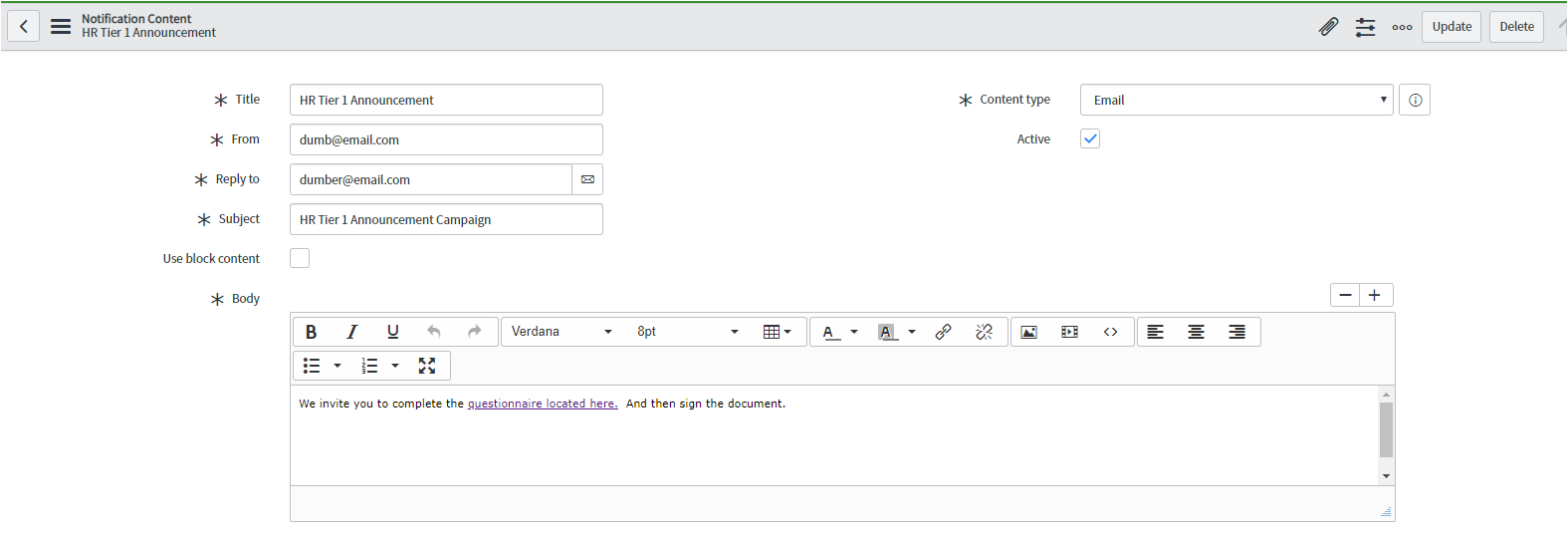Viewport: 1568px width, 537px height.
Task: Align text center in editor
Action: [x=1196, y=332]
